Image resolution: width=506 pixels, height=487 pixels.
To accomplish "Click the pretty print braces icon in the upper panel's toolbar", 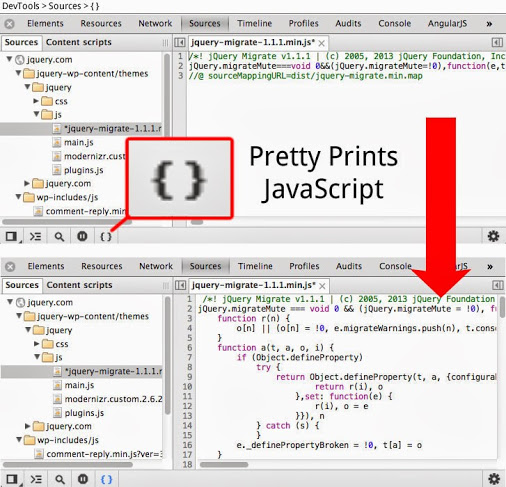I will click(x=106, y=237).
